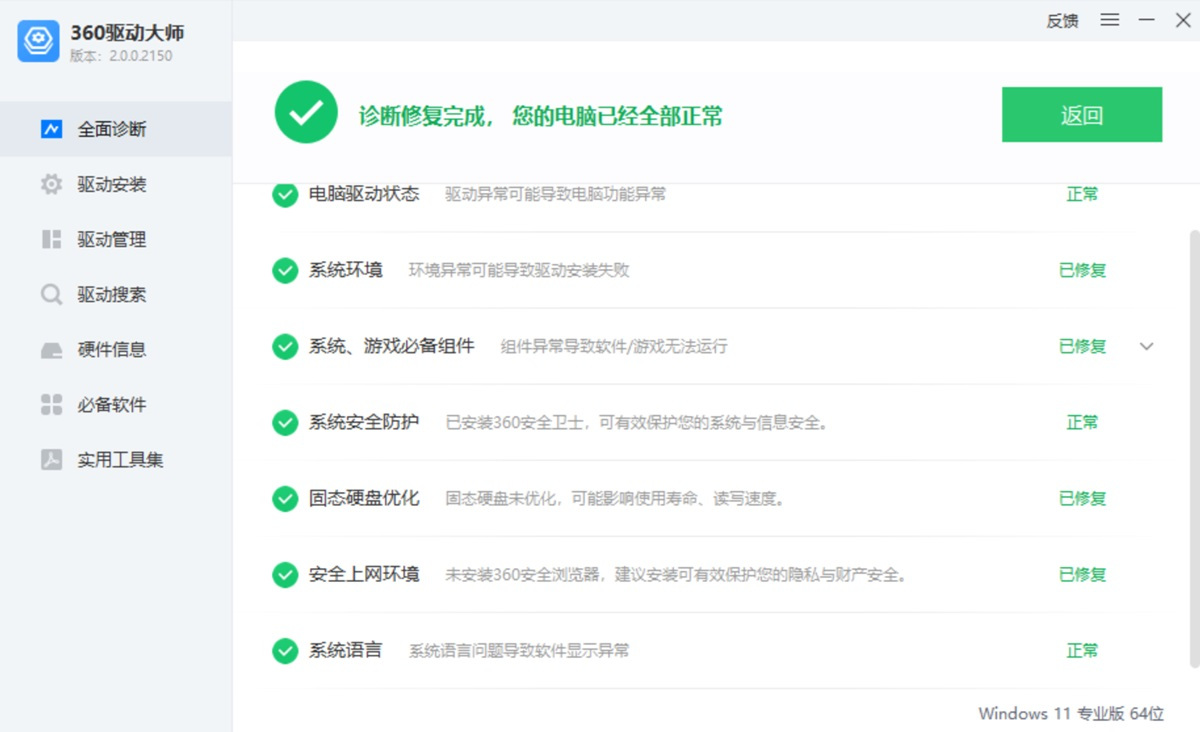Click the 已修复 status for 固态硬盘优化
Image resolution: width=1200 pixels, height=732 pixels.
[1082, 499]
